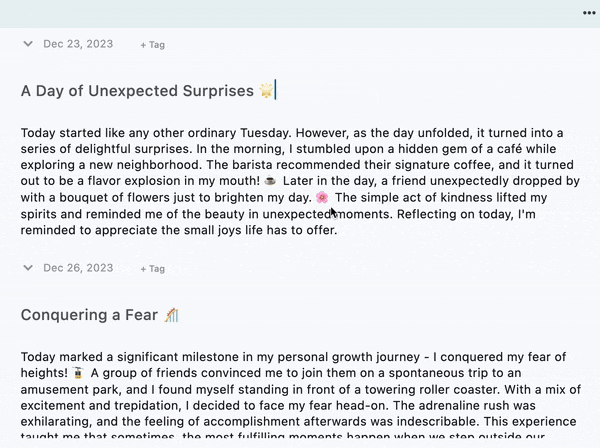This screenshot has width=600, height=448.
Task: Click the coffee cup emoji in text
Action: (x=269, y=182)
